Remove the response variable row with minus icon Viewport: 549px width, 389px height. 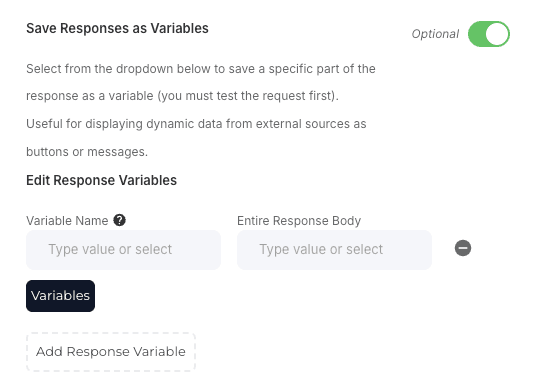463,248
